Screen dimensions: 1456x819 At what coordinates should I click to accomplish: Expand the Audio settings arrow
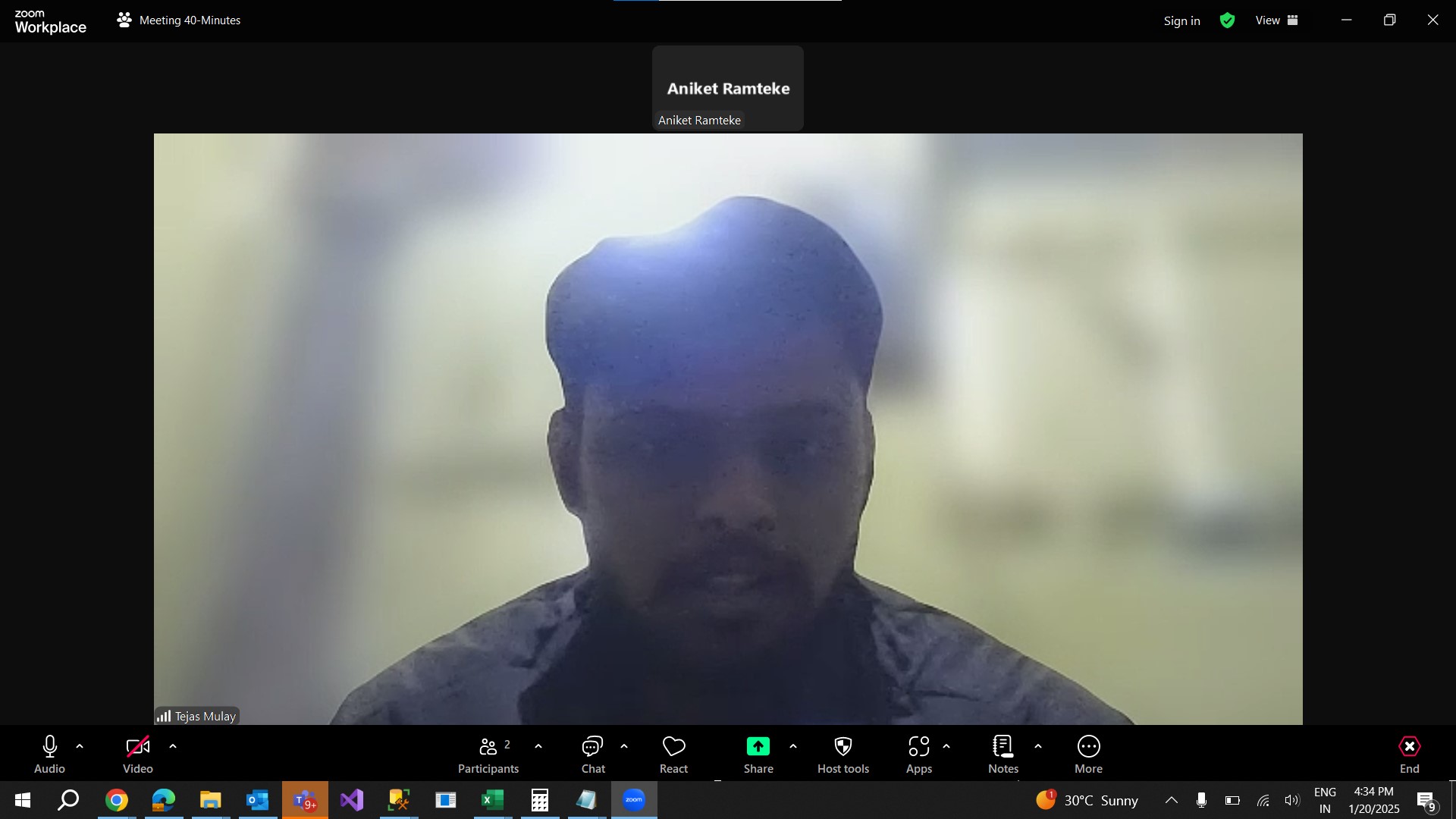click(80, 747)
